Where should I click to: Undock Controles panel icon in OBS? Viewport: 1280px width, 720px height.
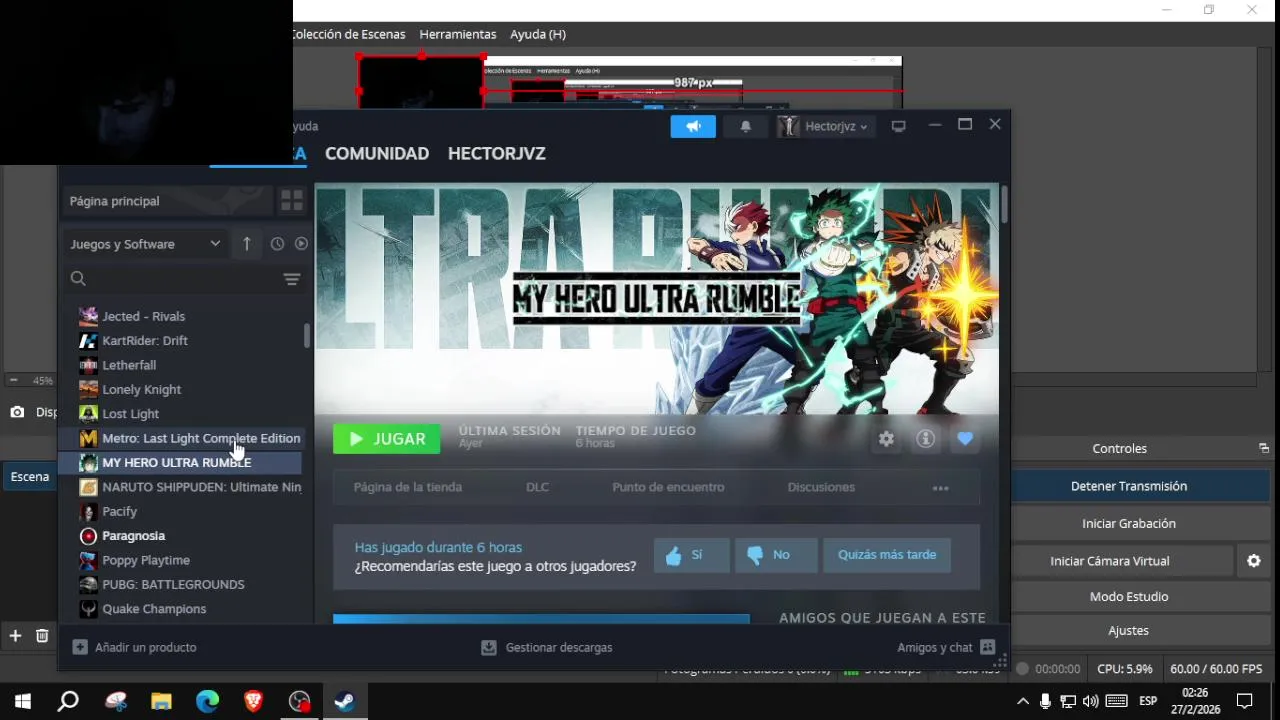(1264, 449)
